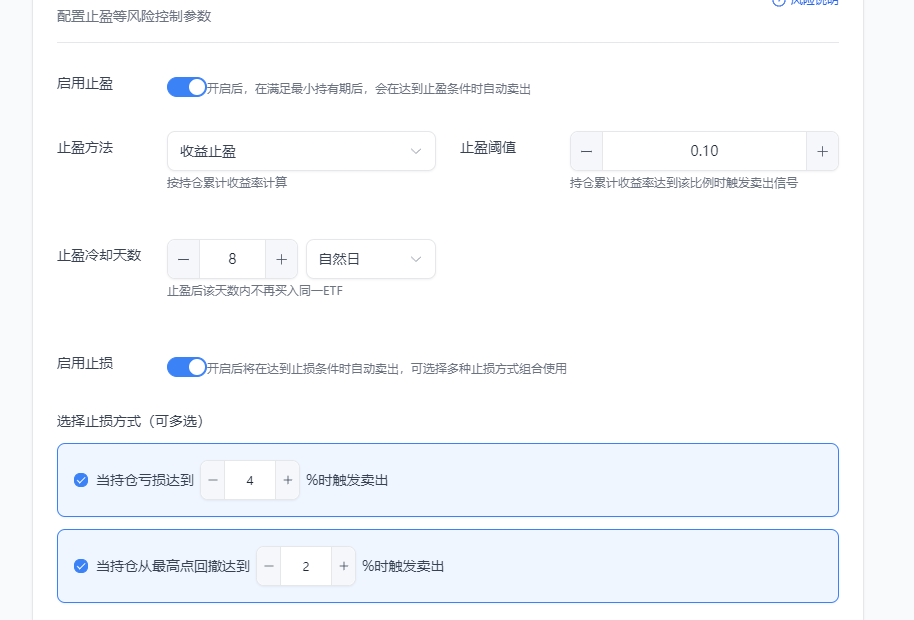Screen dimensions: 914x620
Task: Decrease 最高点回撤 percentage with minus icon
Action: point(269,566)
